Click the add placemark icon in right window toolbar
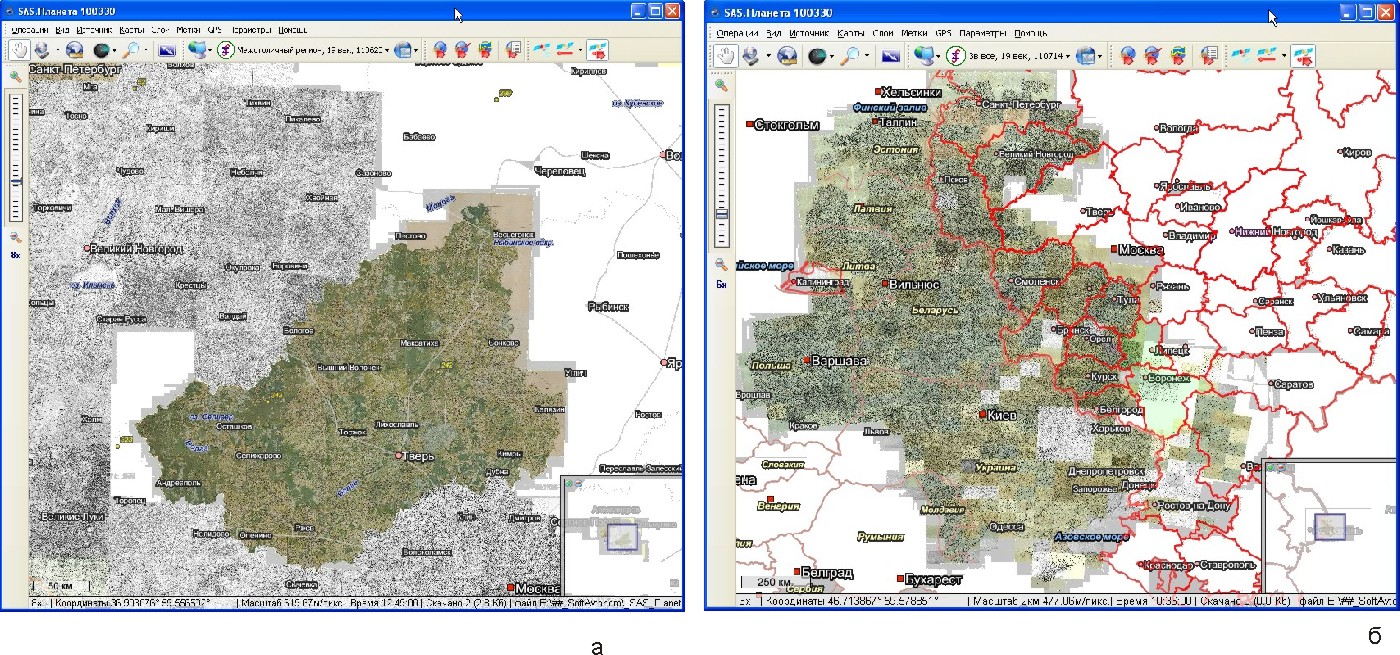 tap(1127, 56)
